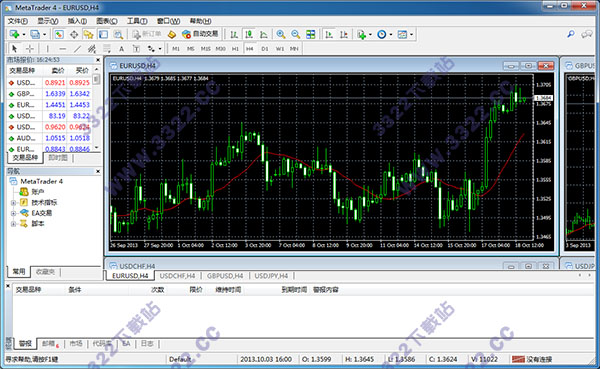
Task: Click the Zoom In magnifier icon
Action: [281, 34]
